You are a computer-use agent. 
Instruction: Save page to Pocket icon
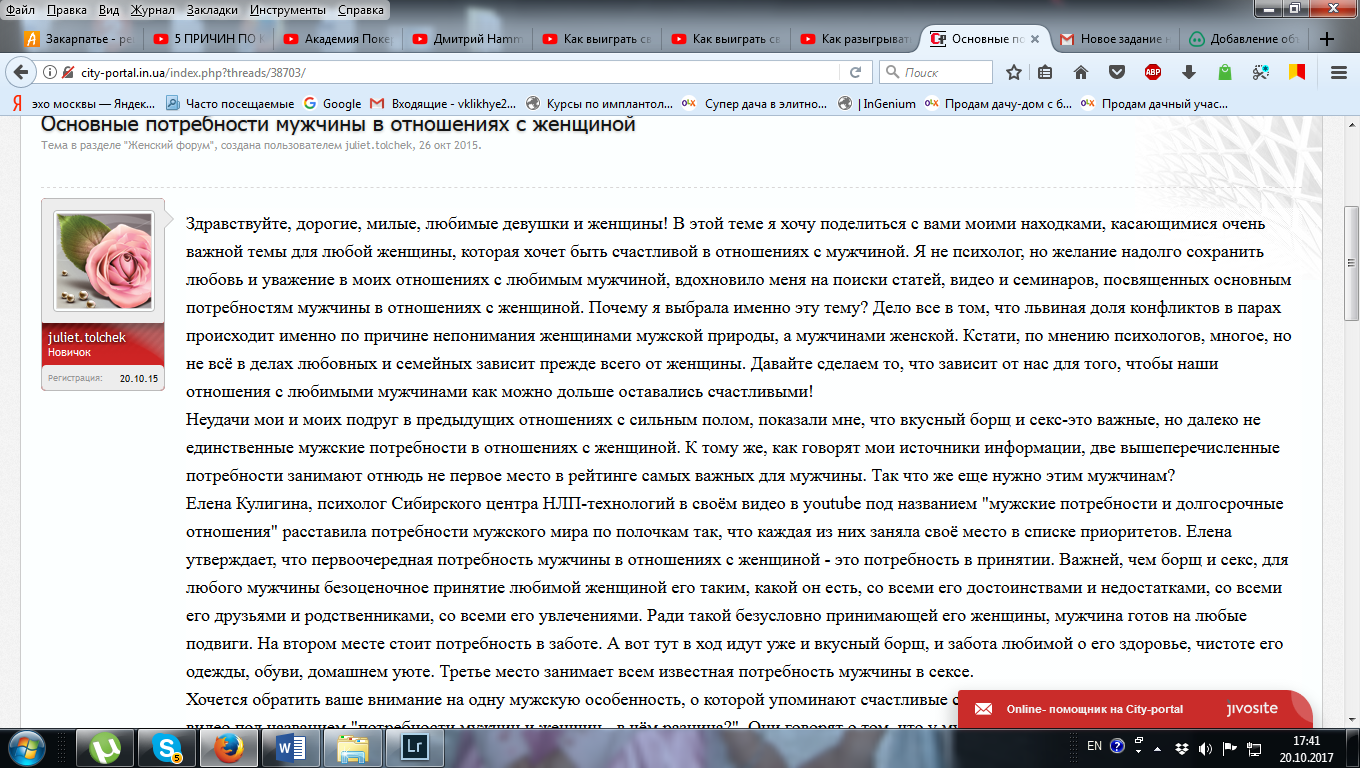tap(1116, 73)
